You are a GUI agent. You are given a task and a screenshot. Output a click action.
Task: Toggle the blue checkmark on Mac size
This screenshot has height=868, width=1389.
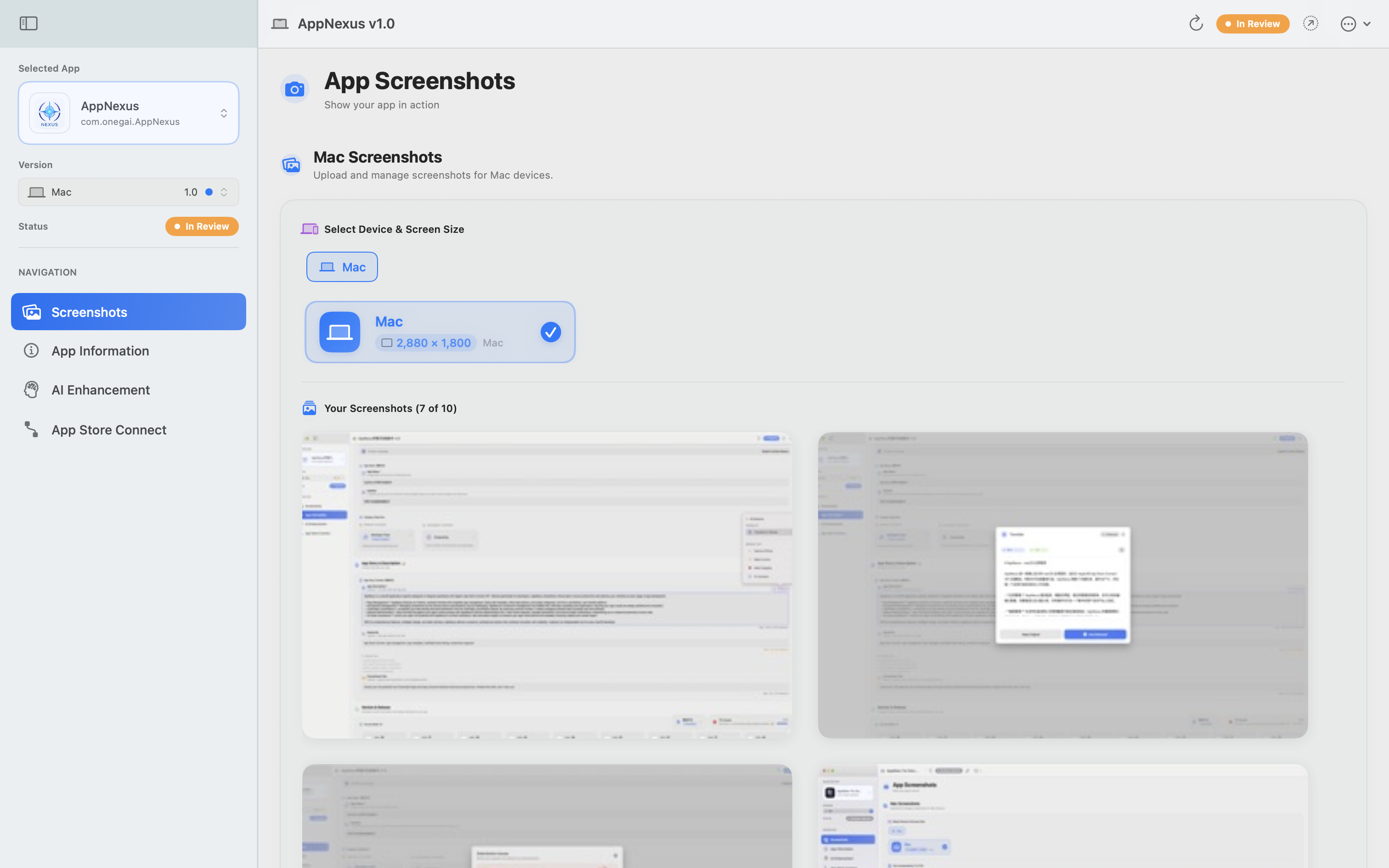(550, 332)
